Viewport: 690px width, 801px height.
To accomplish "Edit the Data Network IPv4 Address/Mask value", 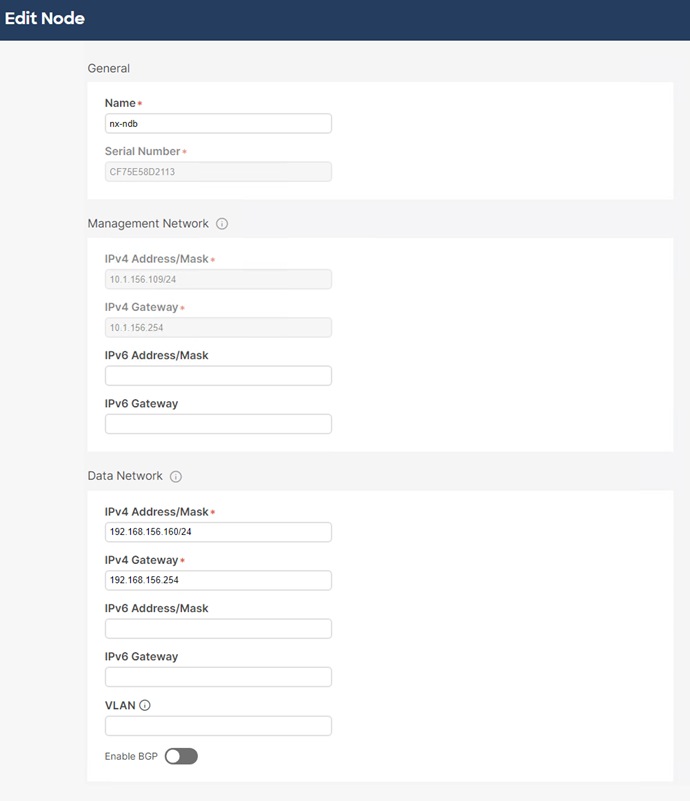I will [219, 531].
